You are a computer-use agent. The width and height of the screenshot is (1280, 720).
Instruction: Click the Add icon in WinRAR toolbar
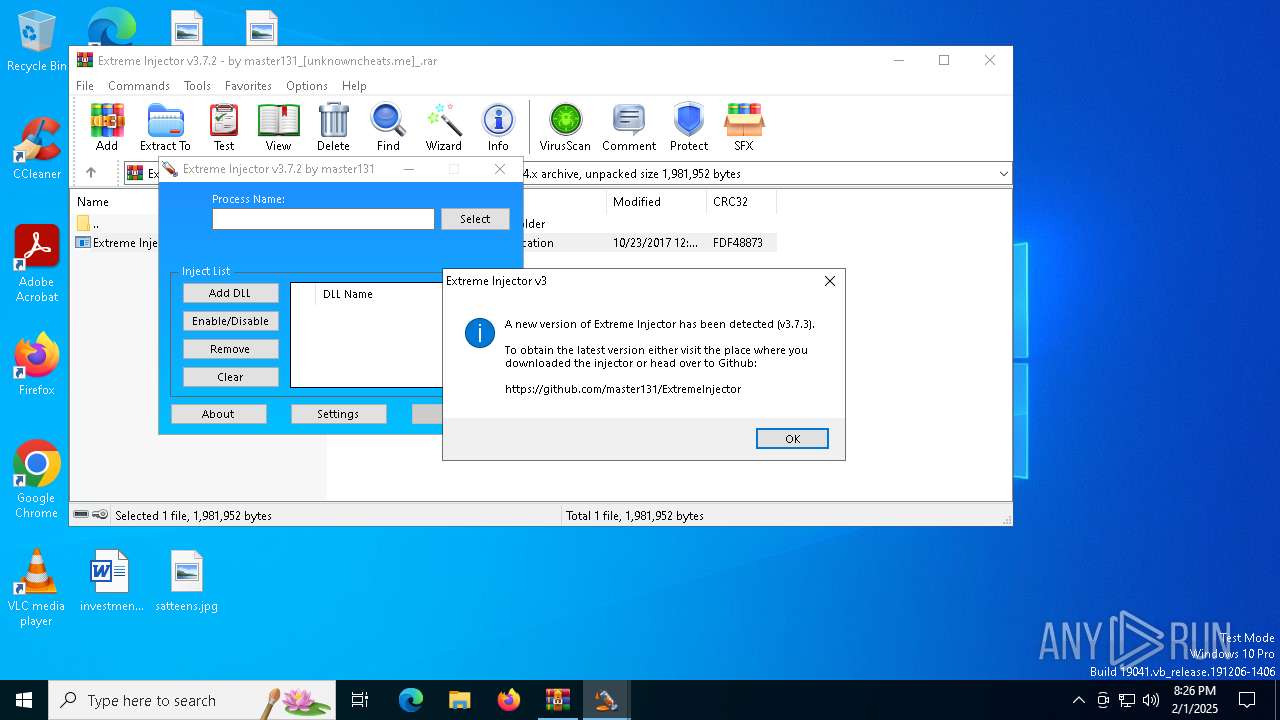pos(107,127)
